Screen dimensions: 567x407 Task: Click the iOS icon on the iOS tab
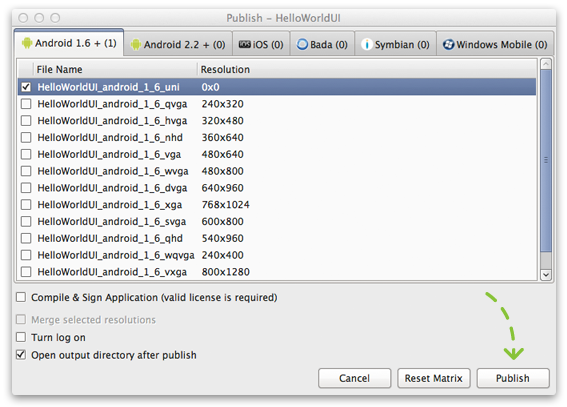[245, 44]
